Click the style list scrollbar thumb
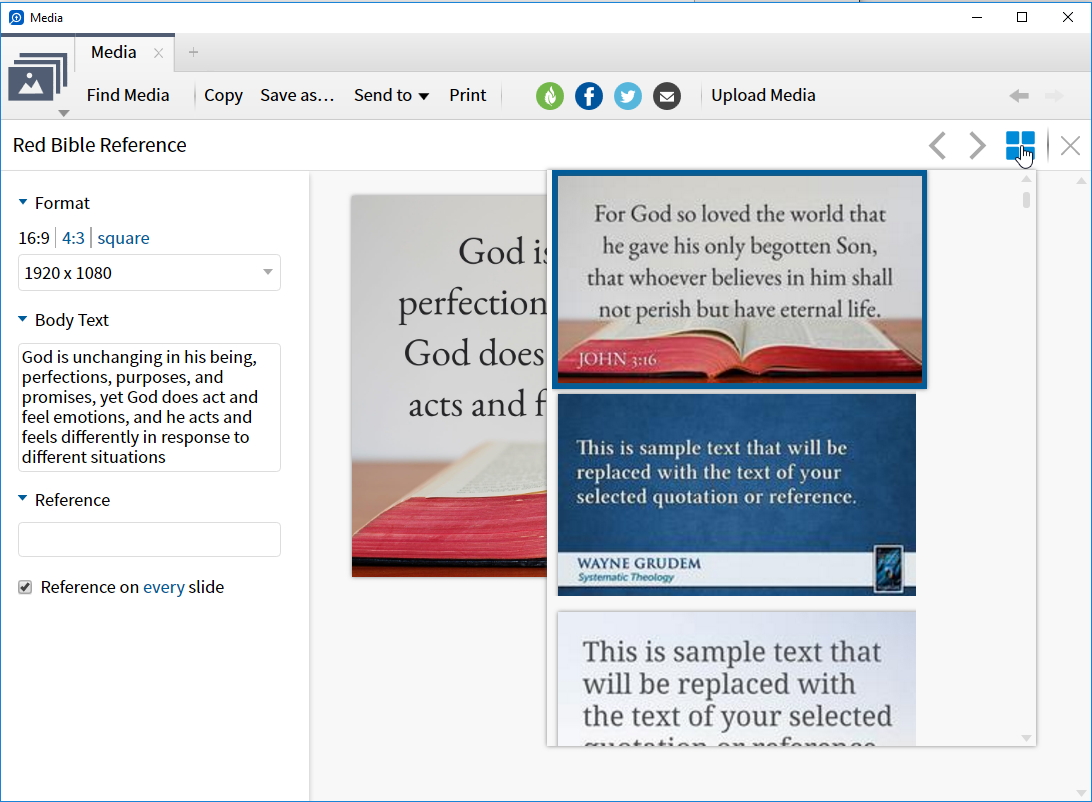 coord(1026,200)
